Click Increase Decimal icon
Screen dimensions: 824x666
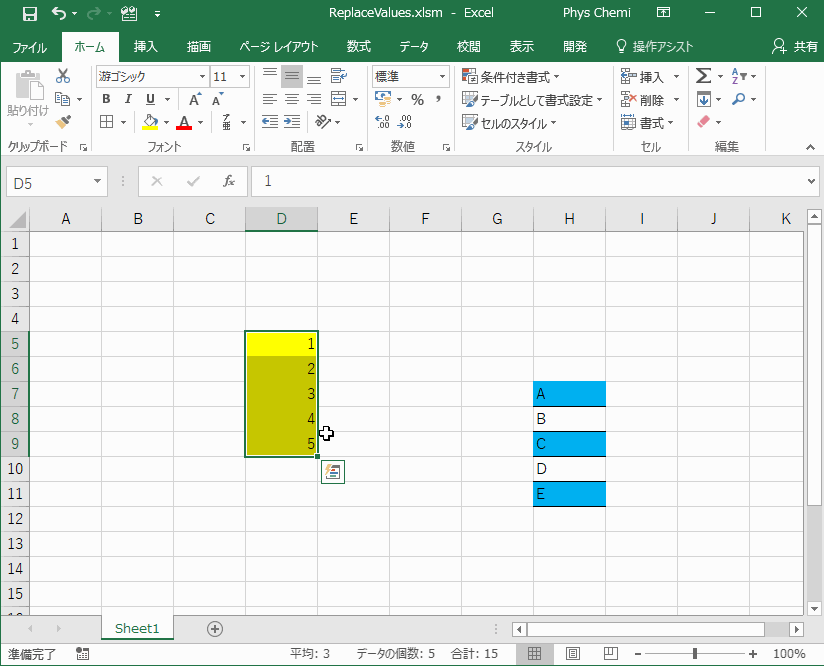383,122
